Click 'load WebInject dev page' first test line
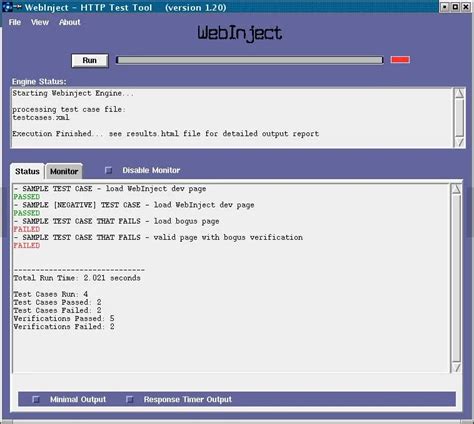Viewport: 474px width, 424px height. (110, 189)
